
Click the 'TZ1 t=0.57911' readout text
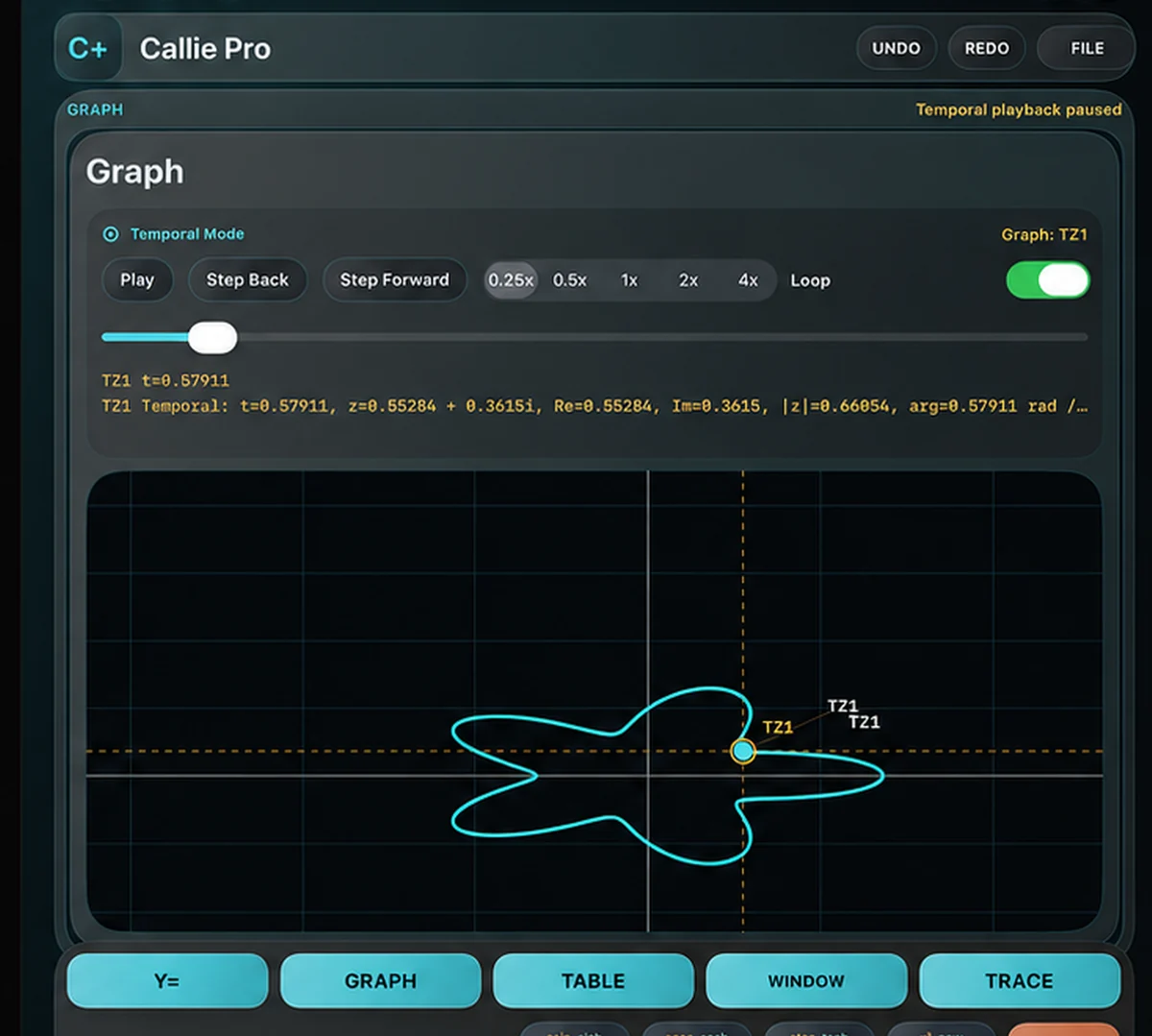click(x=165, y=380)
